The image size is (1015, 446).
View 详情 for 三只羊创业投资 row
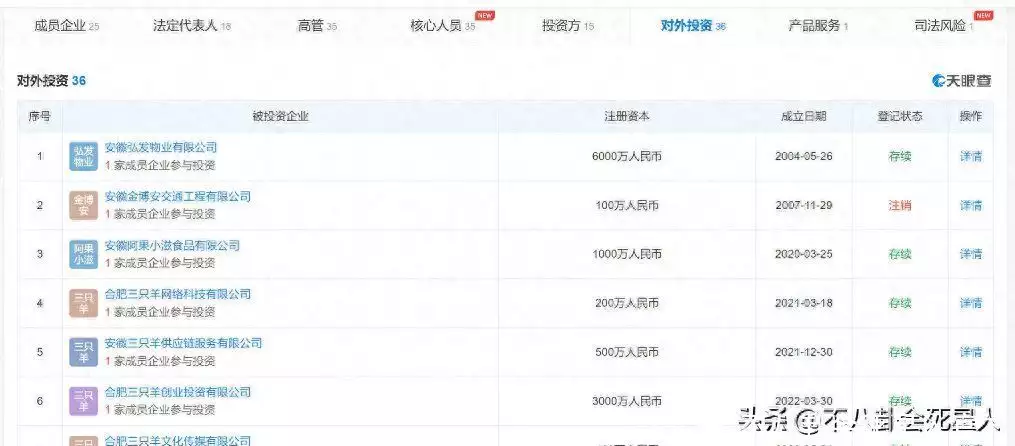[970, 401]
